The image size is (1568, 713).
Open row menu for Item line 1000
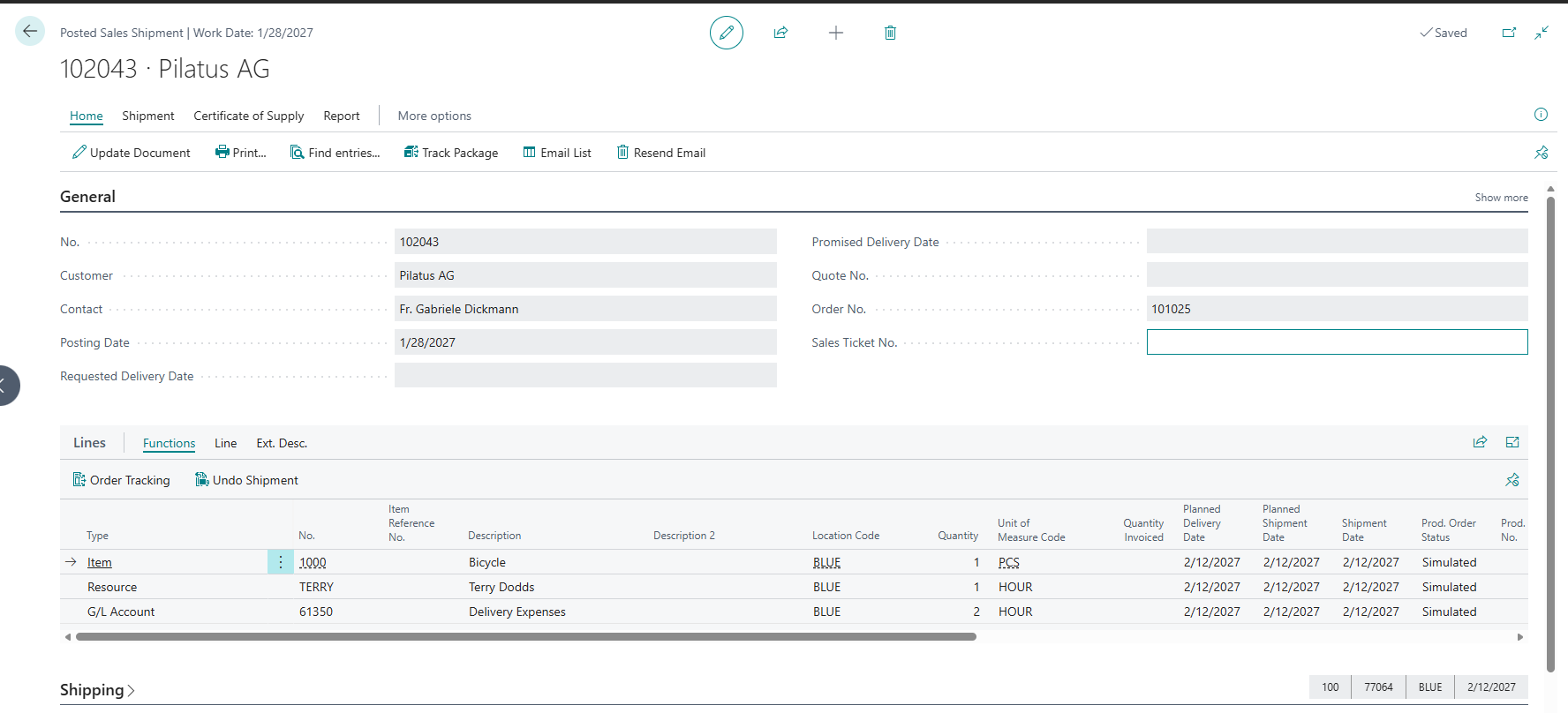coord(280,562)
